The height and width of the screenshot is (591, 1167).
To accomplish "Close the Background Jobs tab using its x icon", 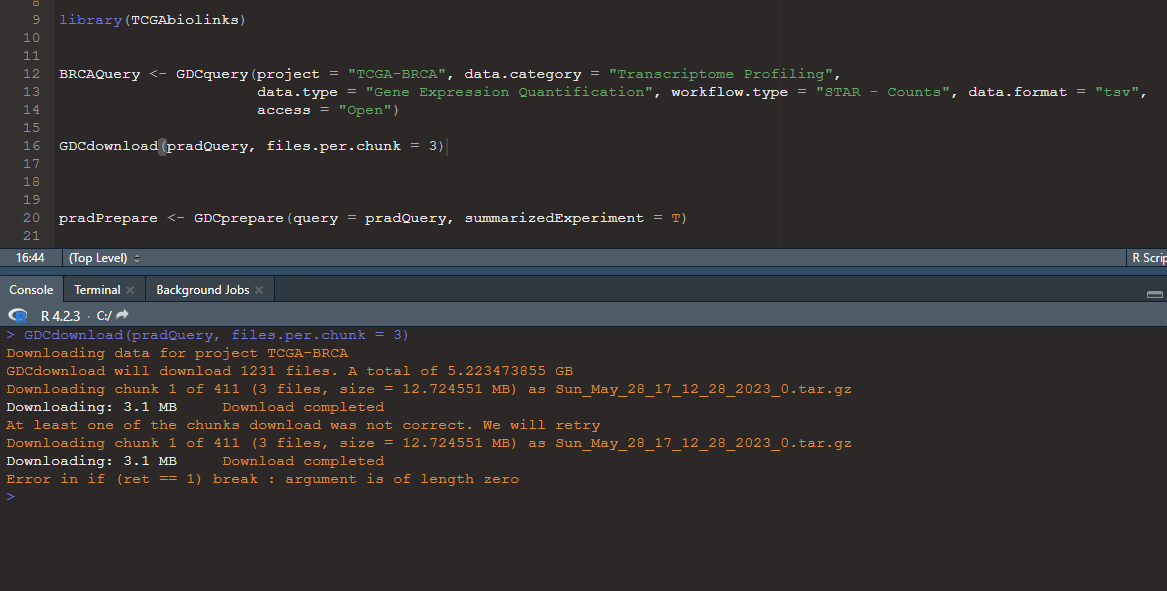I will click(258, 288).
